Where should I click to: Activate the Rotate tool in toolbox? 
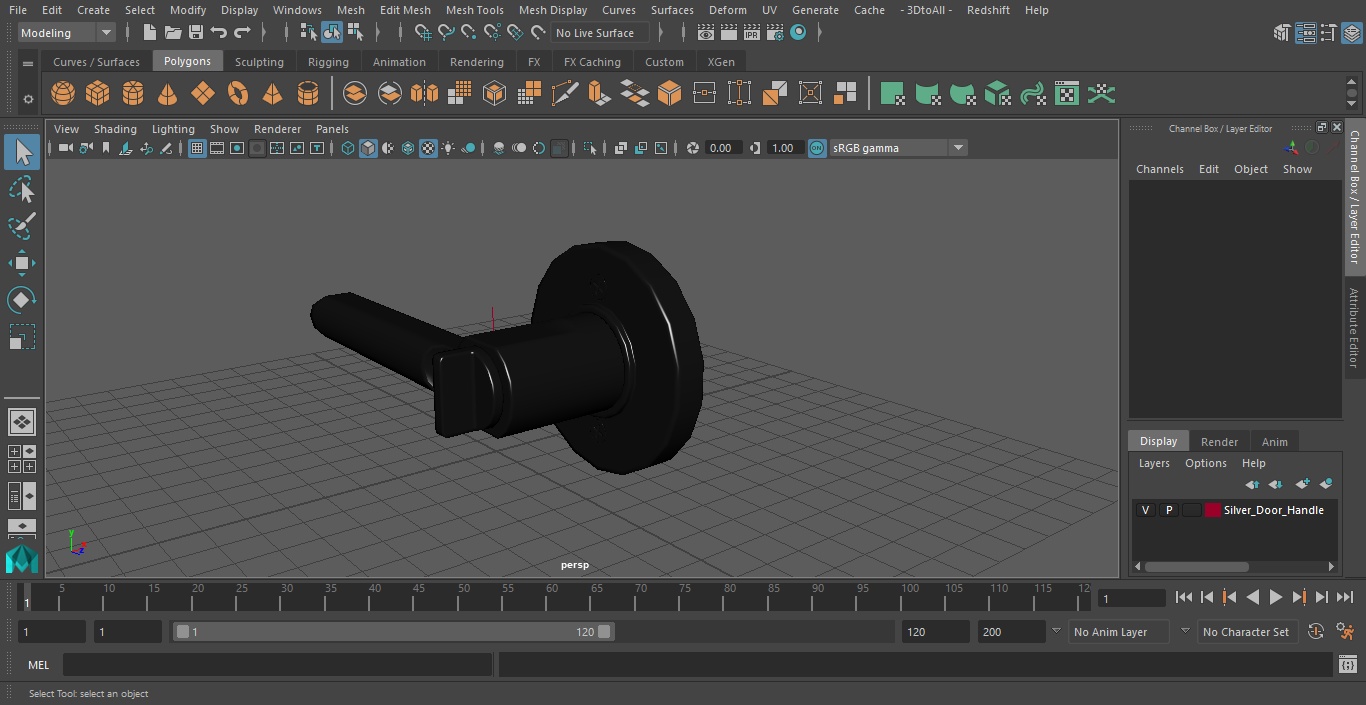pyautogui.click(x=22, y=300)
